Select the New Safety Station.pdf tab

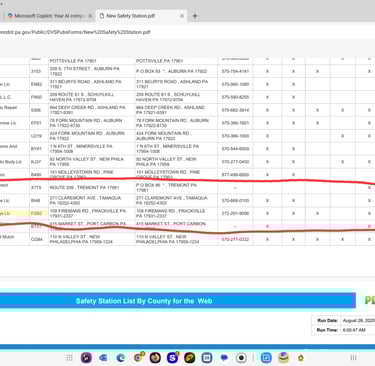[141, 16]
